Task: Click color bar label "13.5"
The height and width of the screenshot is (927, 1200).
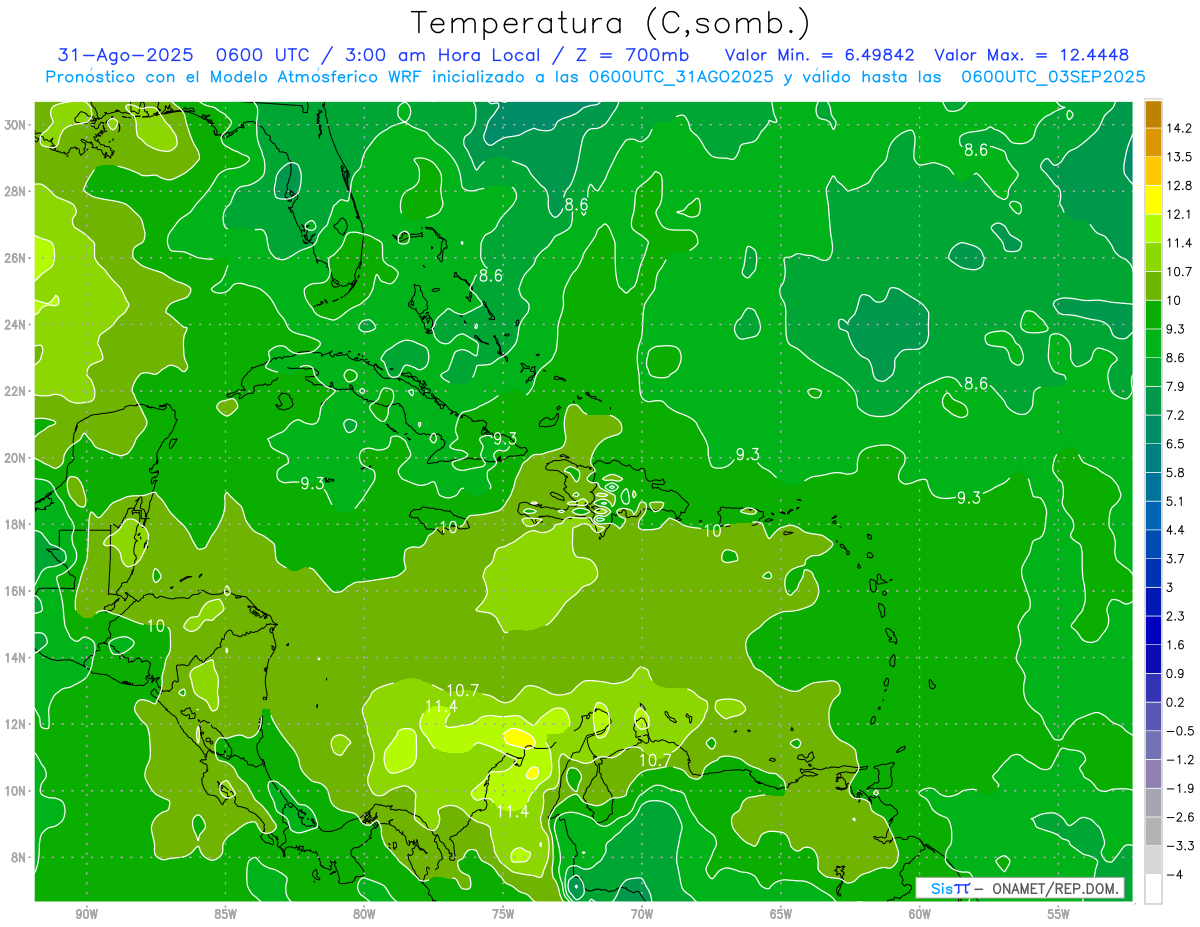Action: (x=1179, y=157)
